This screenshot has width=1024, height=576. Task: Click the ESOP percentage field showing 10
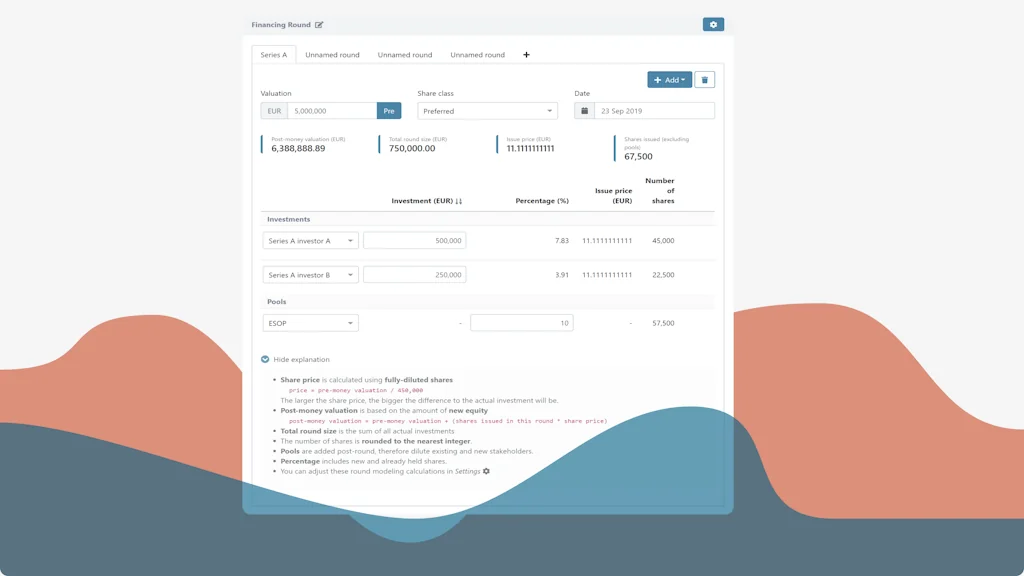click(x=520, y=322)
